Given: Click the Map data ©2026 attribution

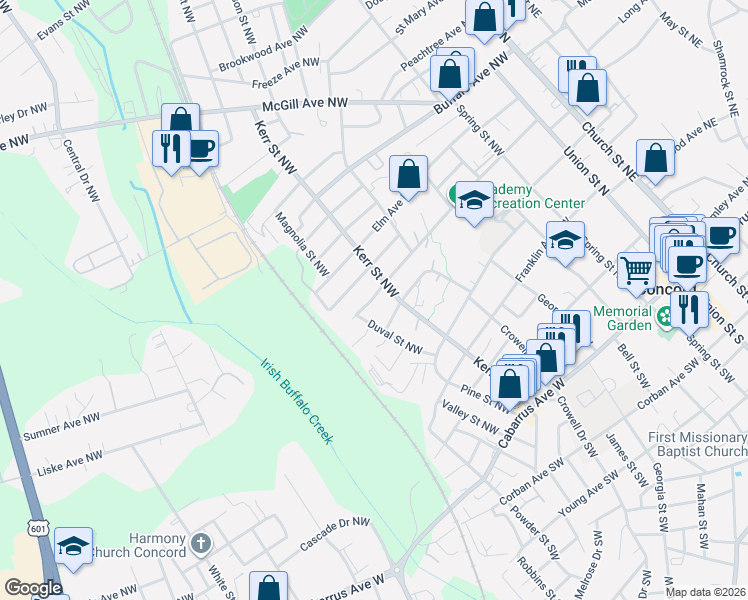Looking at the screenshot, I should point(706,593).
